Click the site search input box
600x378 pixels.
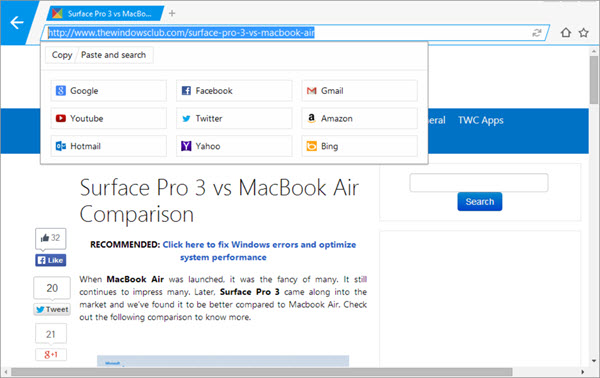click(x=479, y=183)
